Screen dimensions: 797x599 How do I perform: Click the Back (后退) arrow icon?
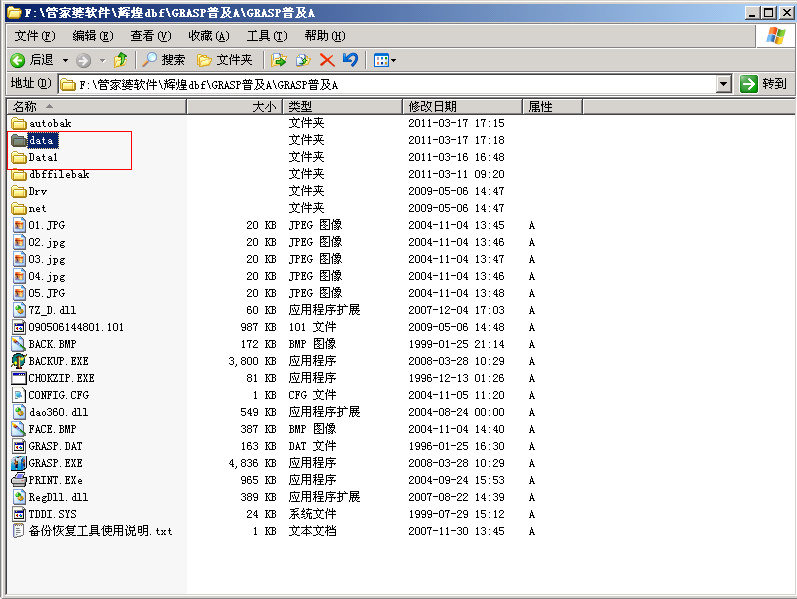[x=17, y=60]
